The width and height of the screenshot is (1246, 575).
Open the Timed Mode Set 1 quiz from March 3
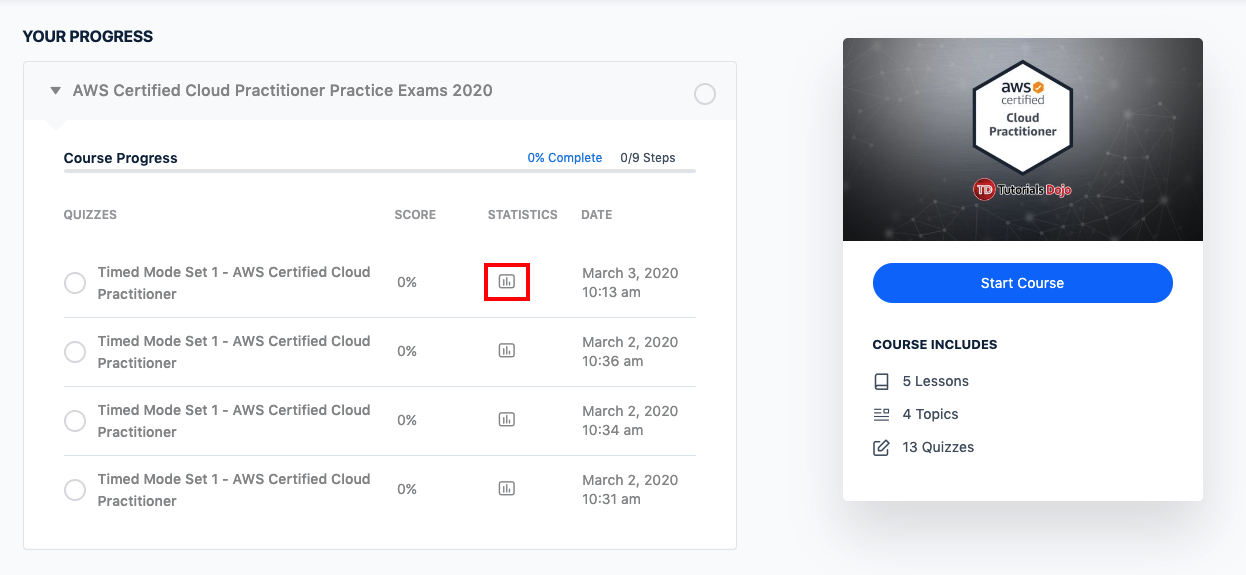pos(233,283)
